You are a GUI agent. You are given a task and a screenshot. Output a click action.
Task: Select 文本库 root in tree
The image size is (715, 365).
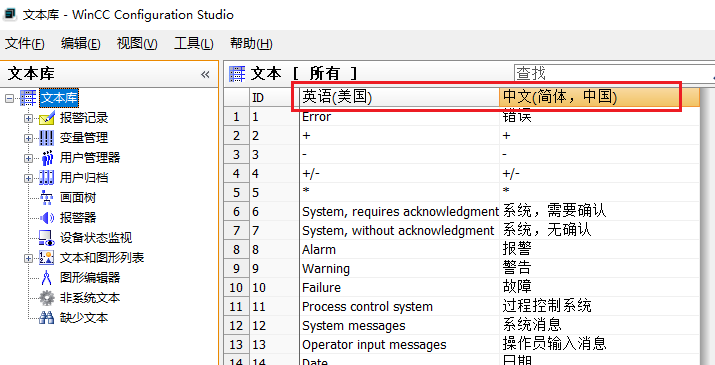[59, 98]
